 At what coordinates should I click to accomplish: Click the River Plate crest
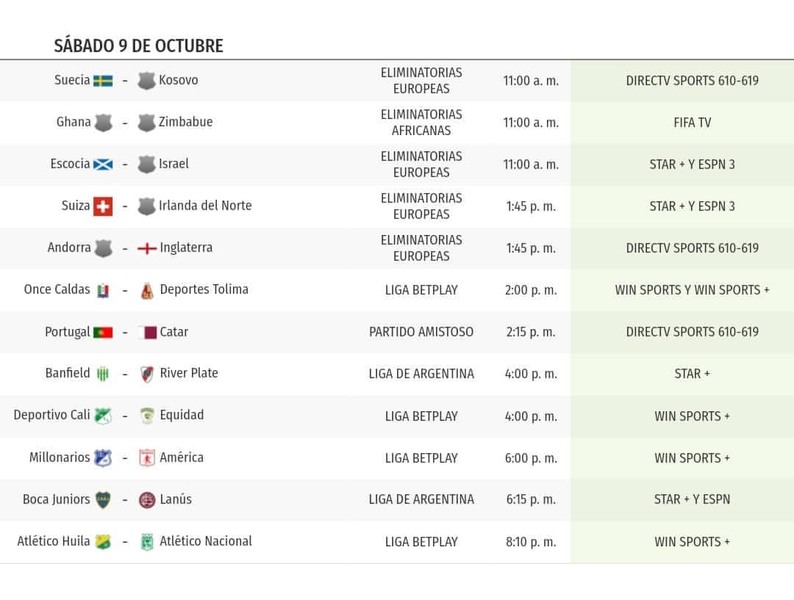click(x=147, y=374)
